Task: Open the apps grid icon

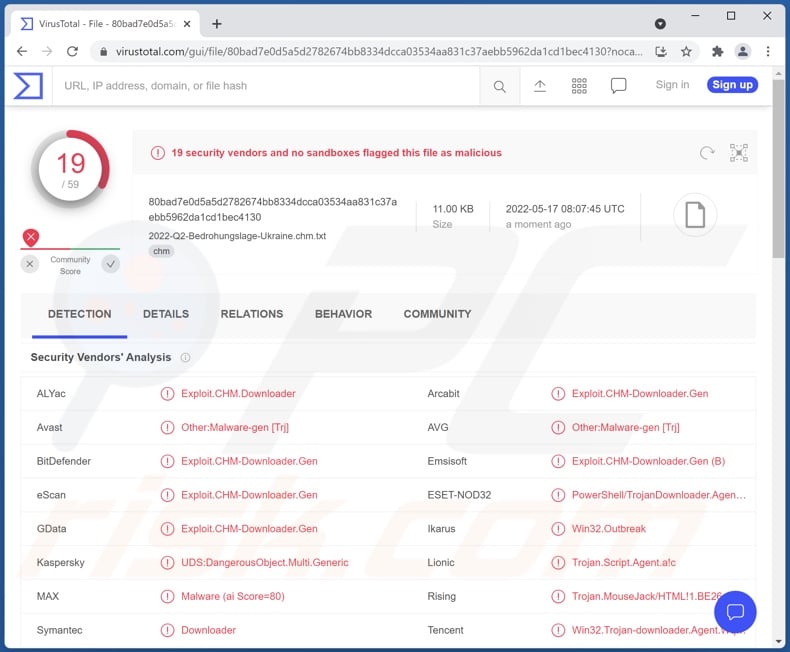Action: [579, 86]
